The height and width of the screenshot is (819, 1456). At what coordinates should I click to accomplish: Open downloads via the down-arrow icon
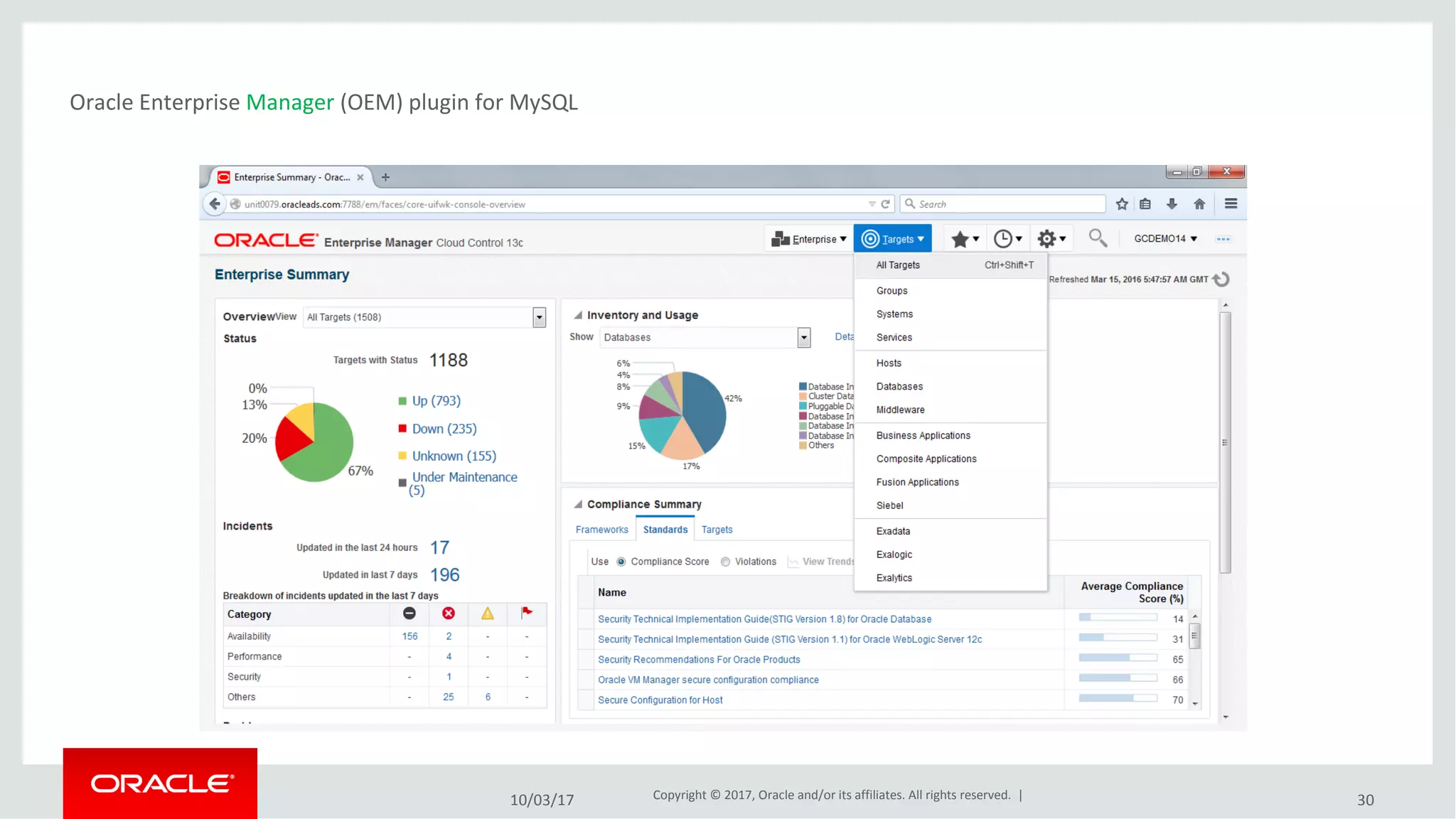(1172, 204)
